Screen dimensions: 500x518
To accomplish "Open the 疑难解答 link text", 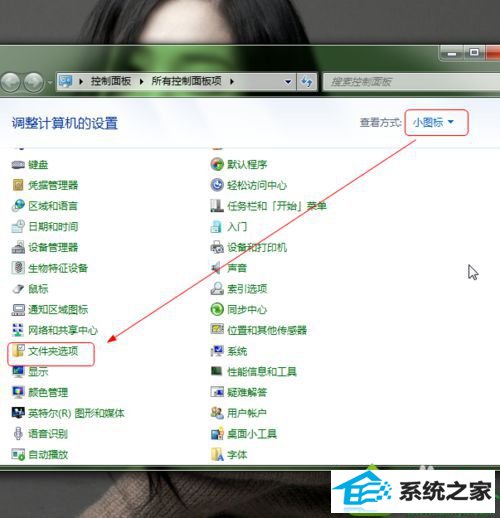I will [x=247, y=392].
